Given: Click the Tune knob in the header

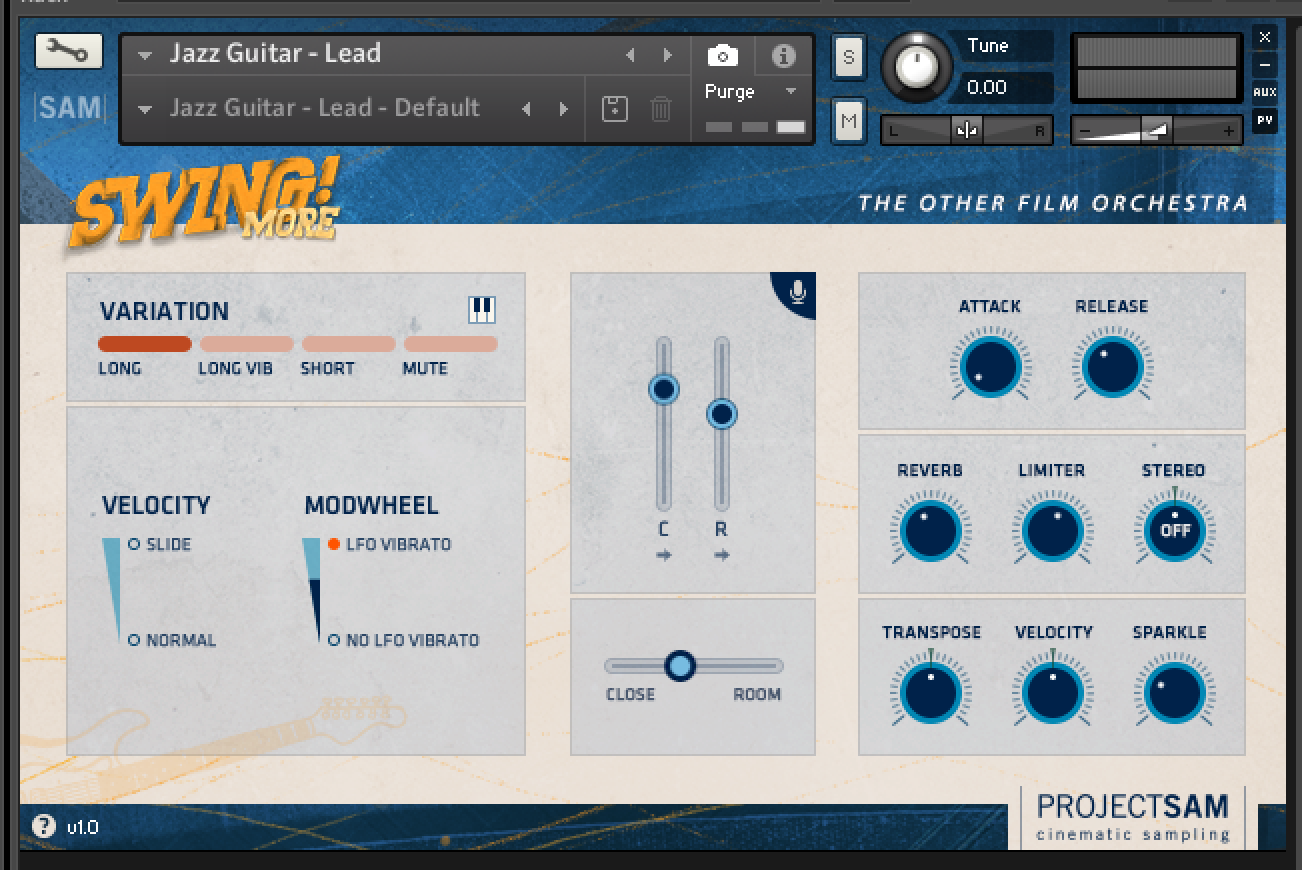Looking at the screenshot, I should (x=915, y=65).
